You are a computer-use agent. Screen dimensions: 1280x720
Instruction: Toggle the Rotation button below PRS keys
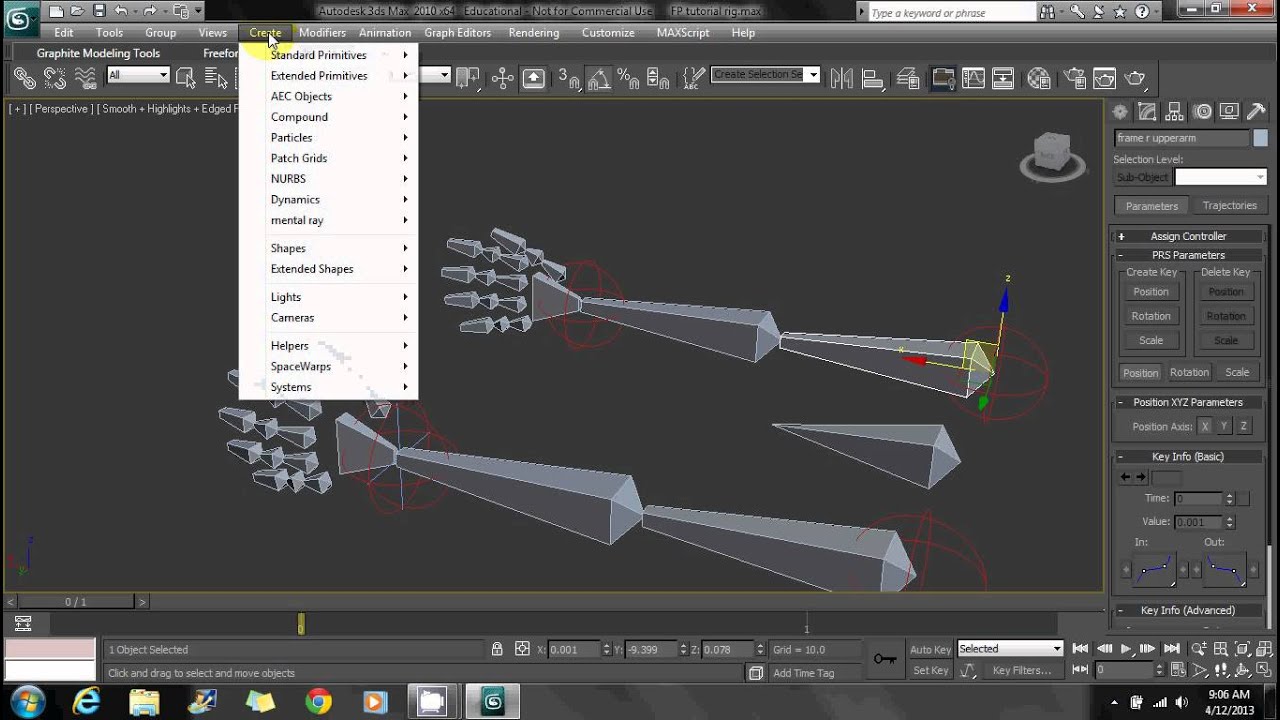pyautogui.click(x=1189, y=372)
